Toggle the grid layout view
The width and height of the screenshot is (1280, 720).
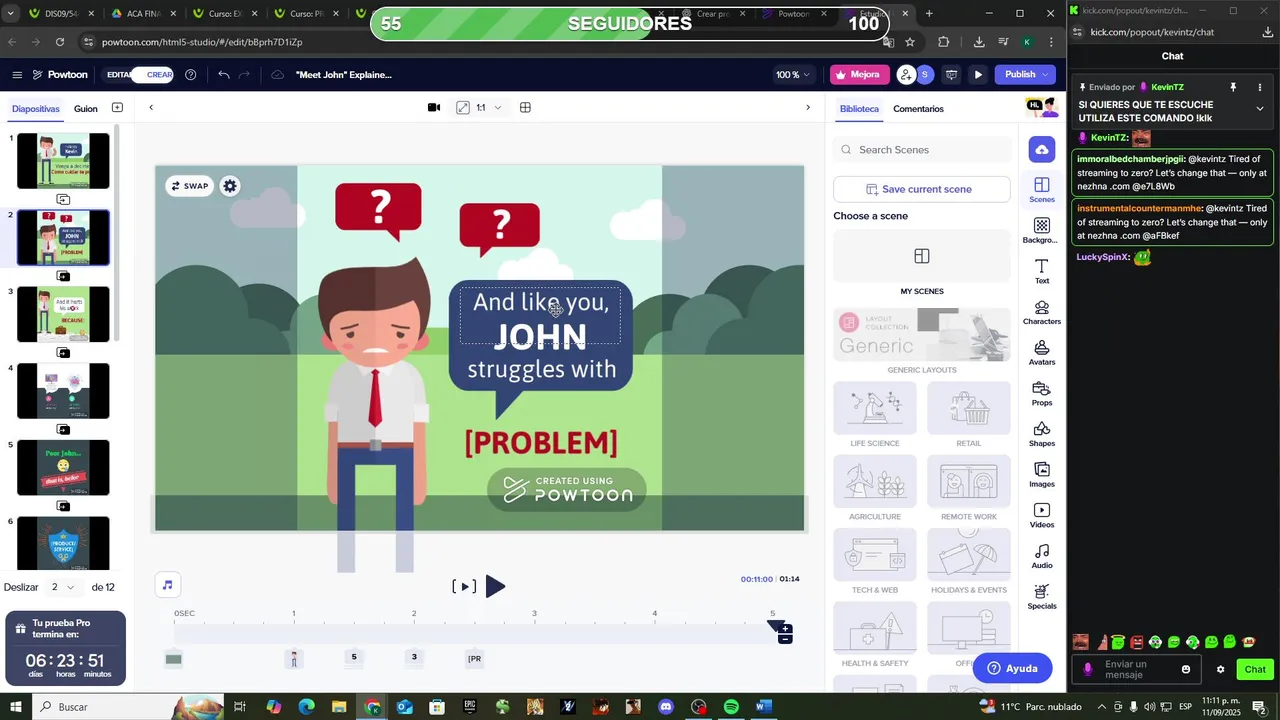pyautogui.click(x=525, y=108)
